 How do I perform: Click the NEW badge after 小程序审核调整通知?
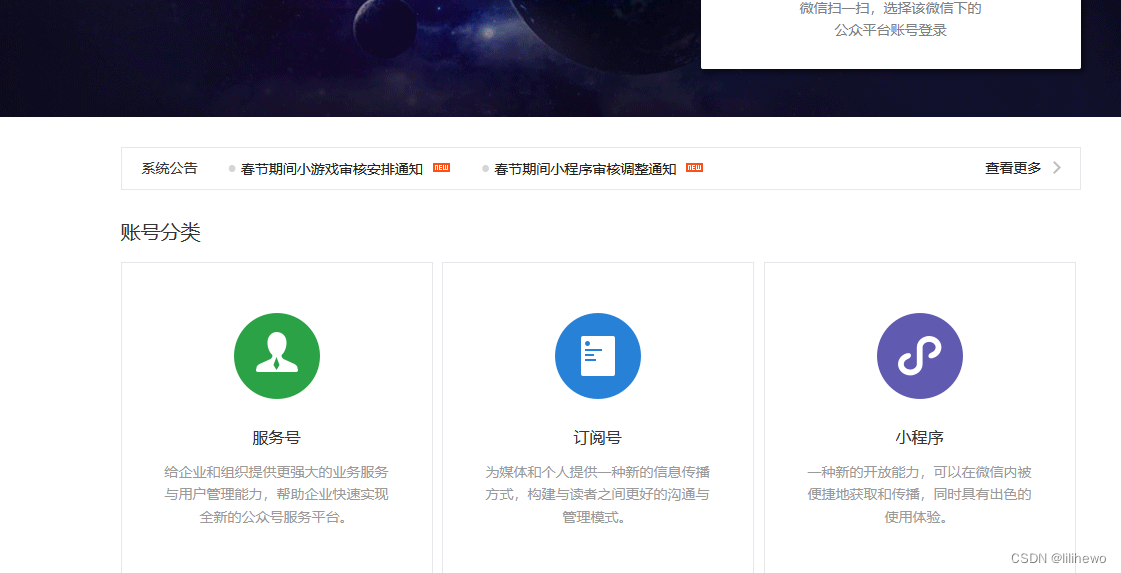(694, 168)
